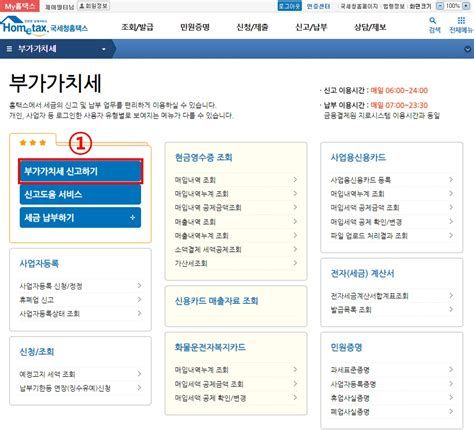This screenshot has height=430, width=474.
Task: Open 납부기한등 연장(징수유예)신청
Action: (65, 388)
